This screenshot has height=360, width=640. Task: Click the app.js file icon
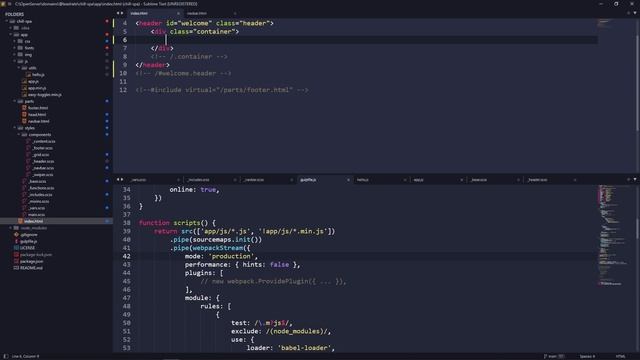click(x=24, y=81)
